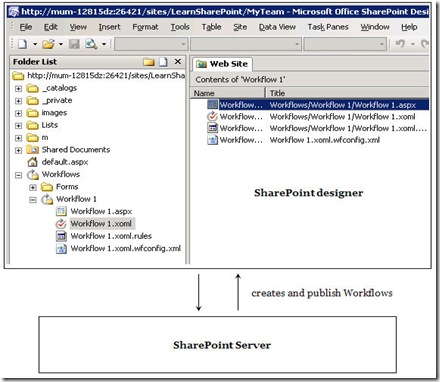Click Workflow 1.xoml icon in the tree
440x382 pixels.
[61, 224]
